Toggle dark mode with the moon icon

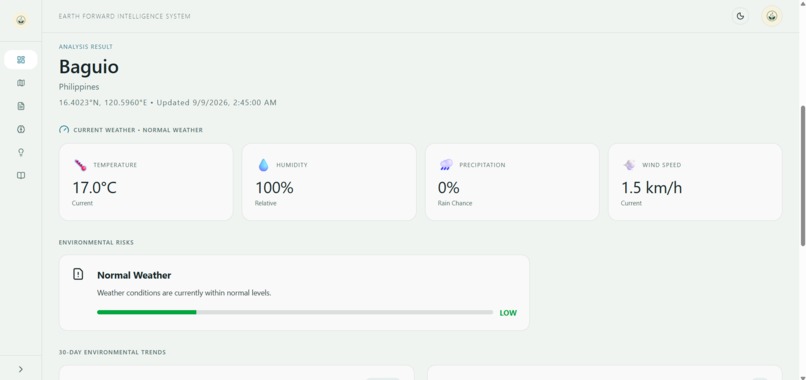[x=740, y=16]
